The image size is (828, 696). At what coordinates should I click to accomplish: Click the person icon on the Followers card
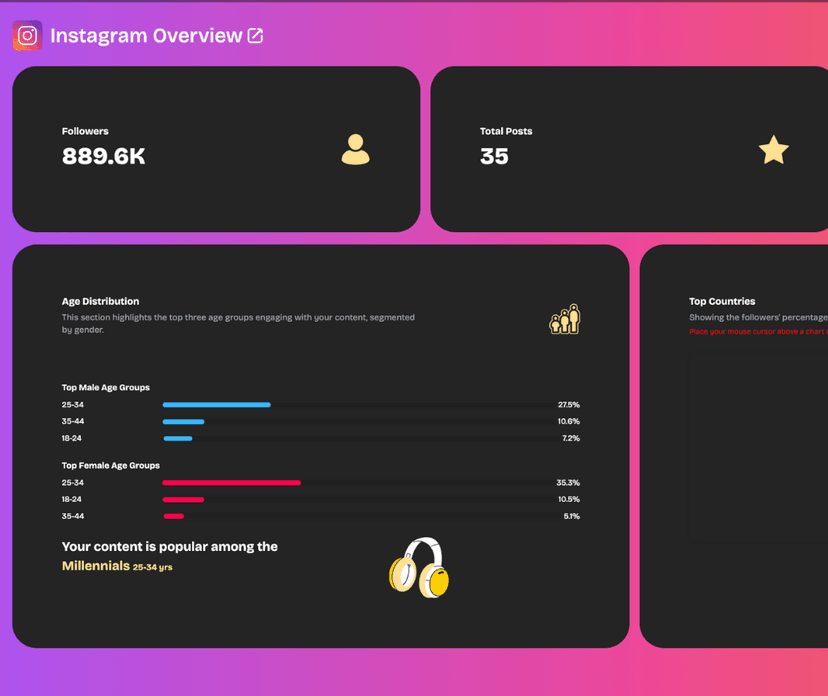[x=355, y=150]
